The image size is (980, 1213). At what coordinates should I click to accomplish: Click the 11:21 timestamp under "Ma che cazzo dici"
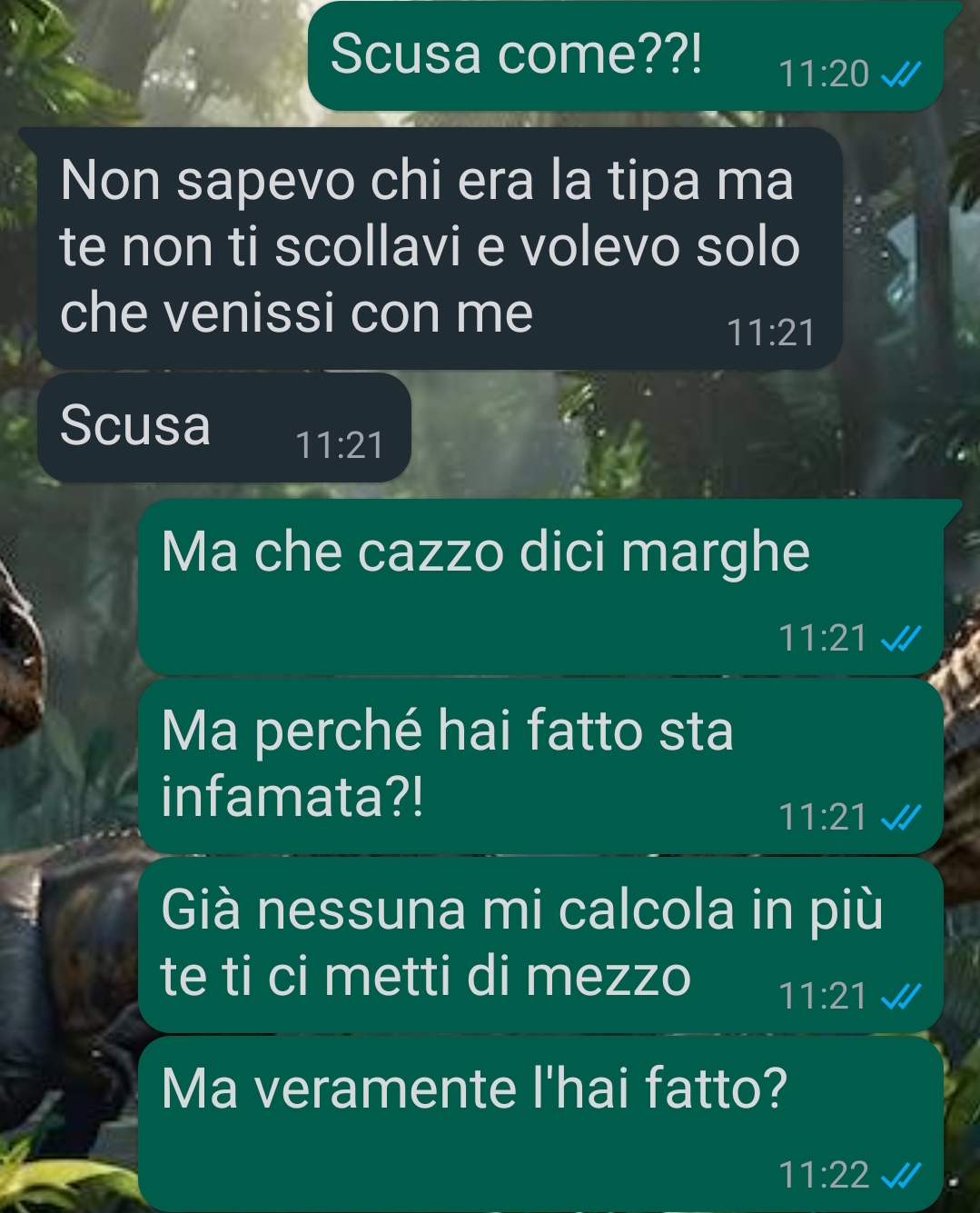coord(824,639)
